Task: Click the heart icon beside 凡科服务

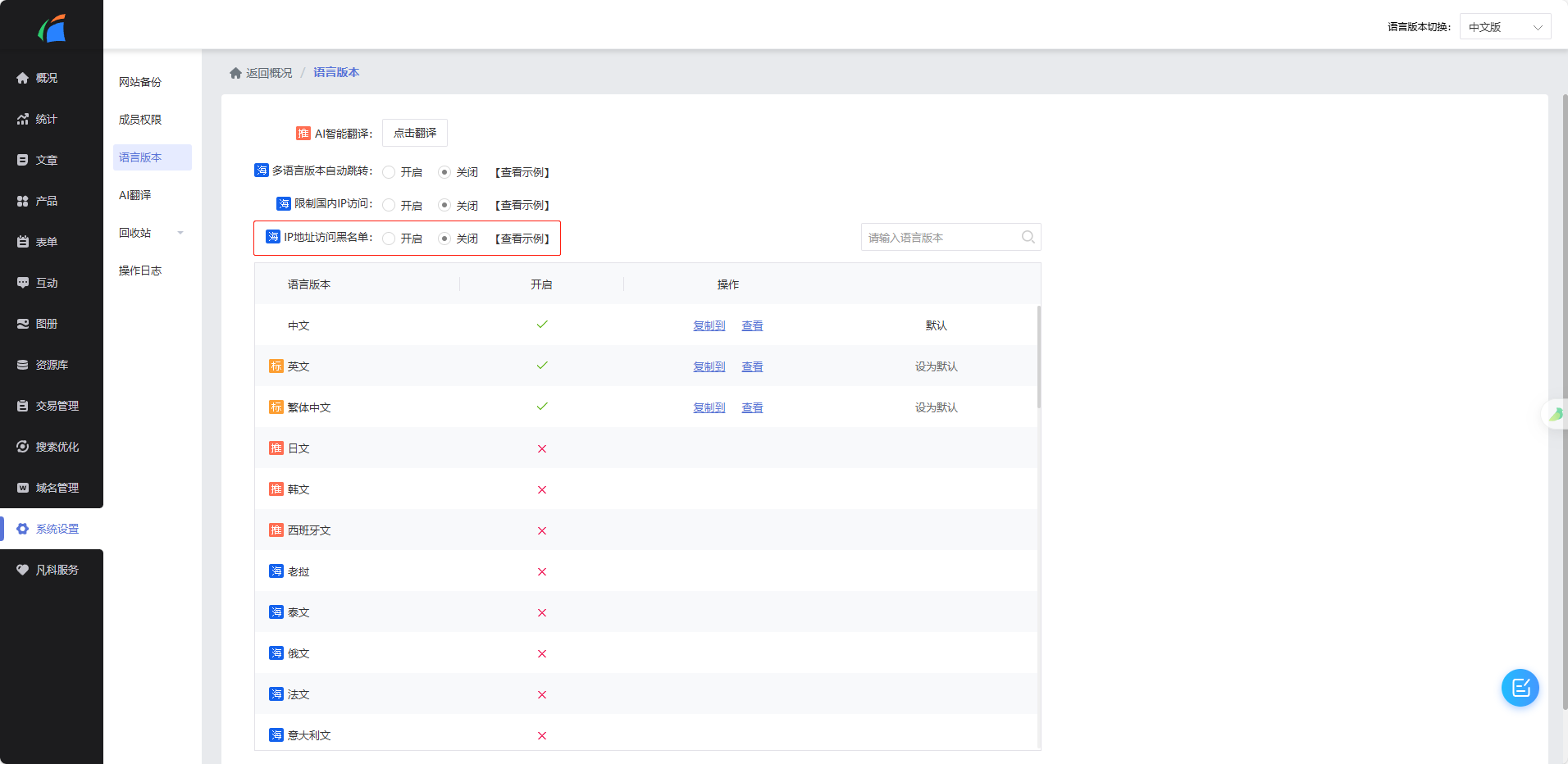Action: [23, 570]
